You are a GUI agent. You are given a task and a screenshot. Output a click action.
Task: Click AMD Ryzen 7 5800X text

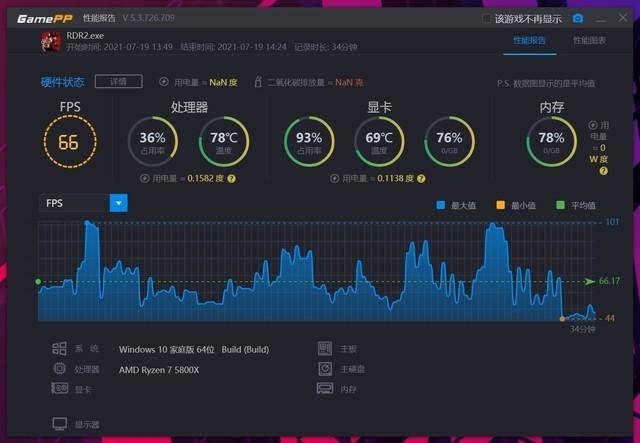[x=159, y=370]
